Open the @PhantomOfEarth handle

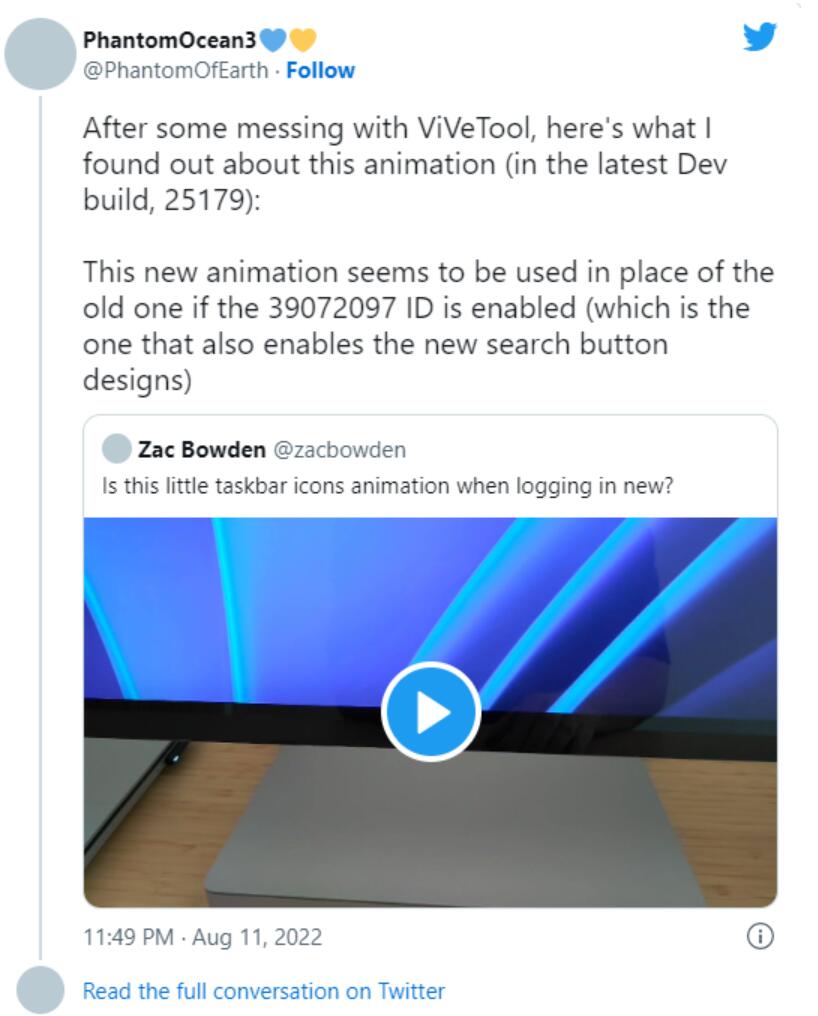(x=175, y=70)
